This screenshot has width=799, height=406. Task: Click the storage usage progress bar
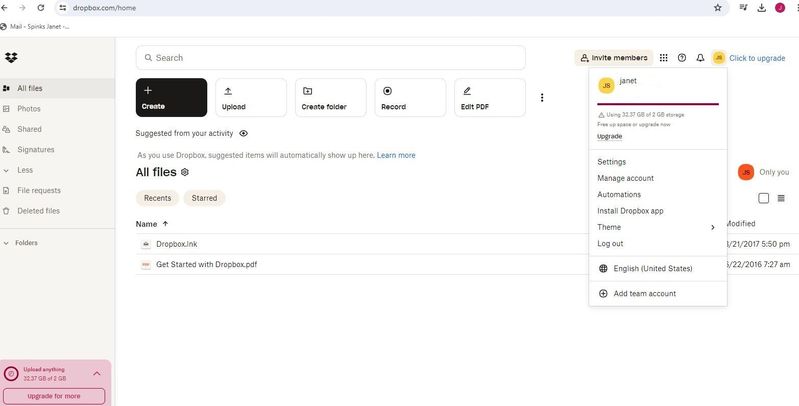pos(657,103)
